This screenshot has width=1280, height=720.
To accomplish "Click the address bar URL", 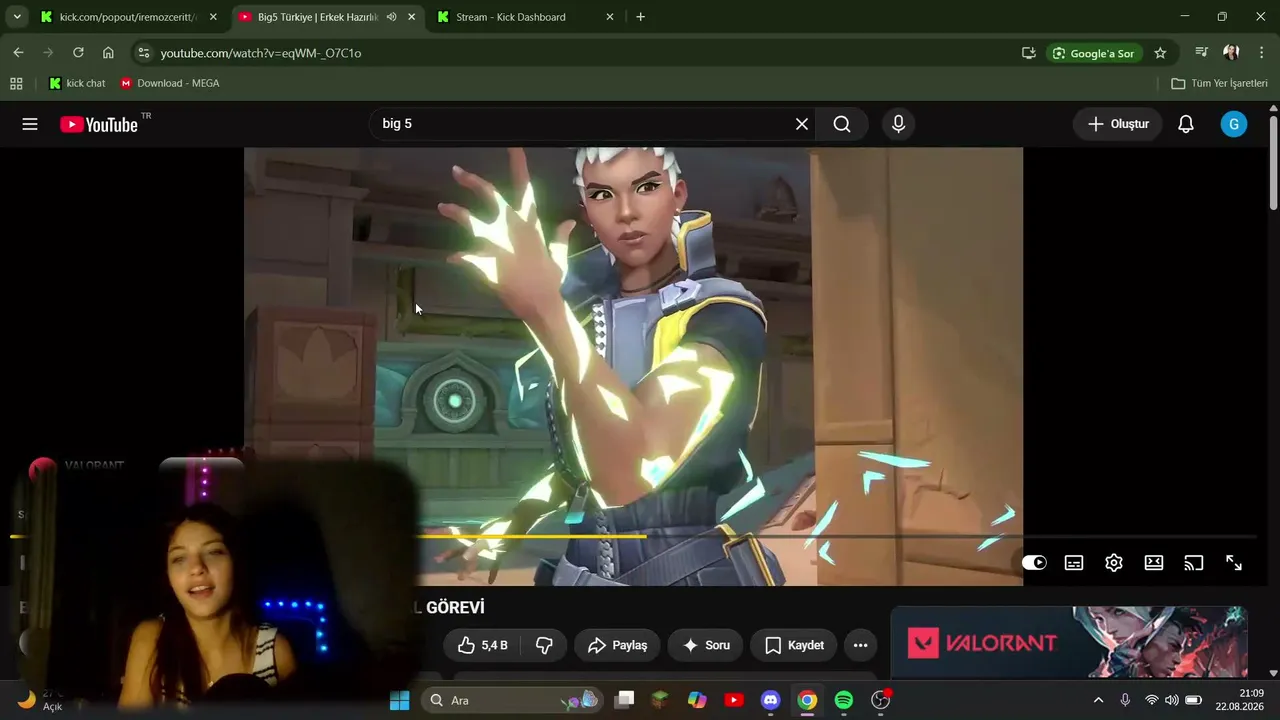I will (261, 53).
